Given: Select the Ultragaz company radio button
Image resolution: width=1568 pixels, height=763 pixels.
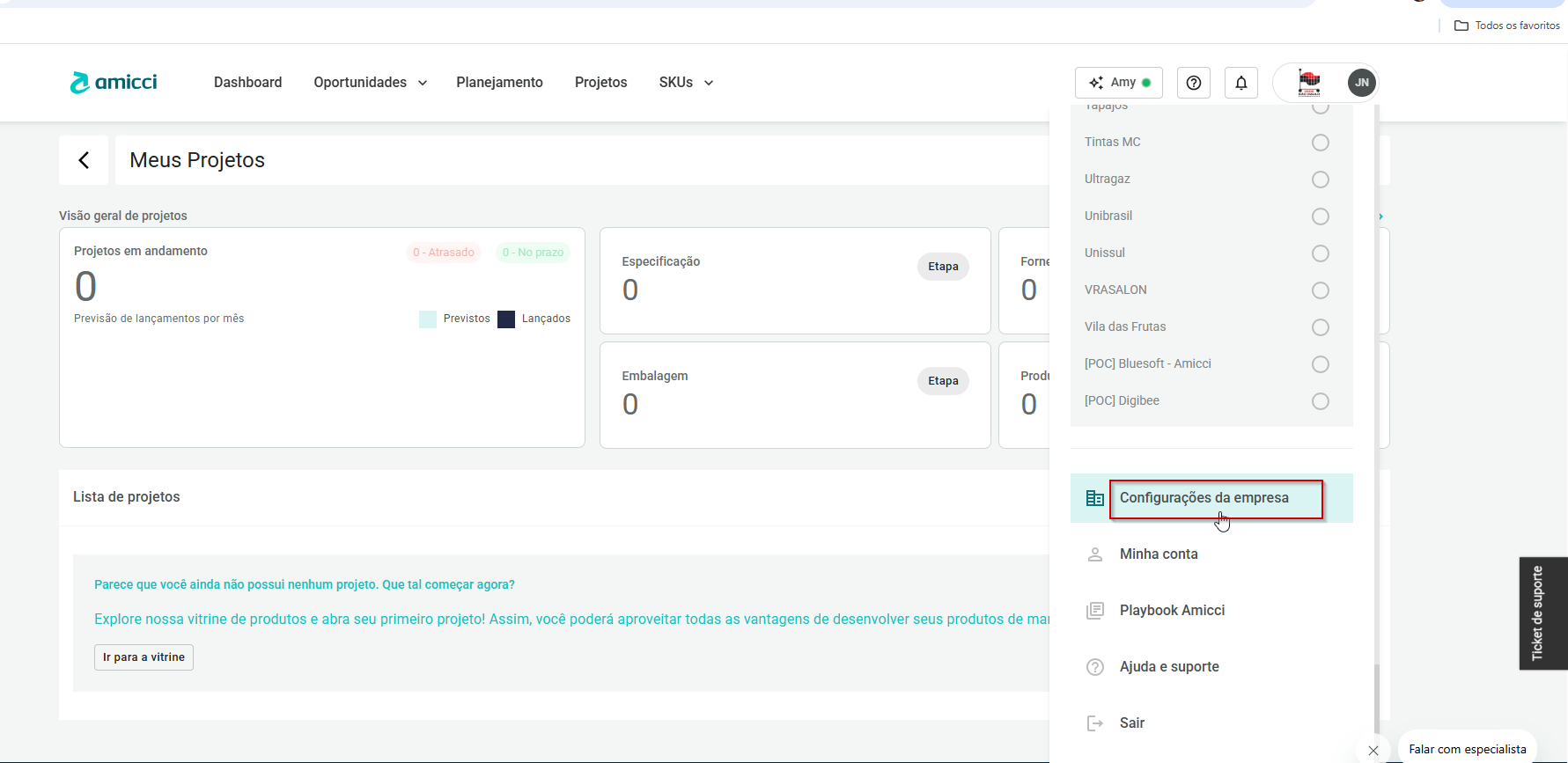Looking at the screenshot, I should (1320, 180).
